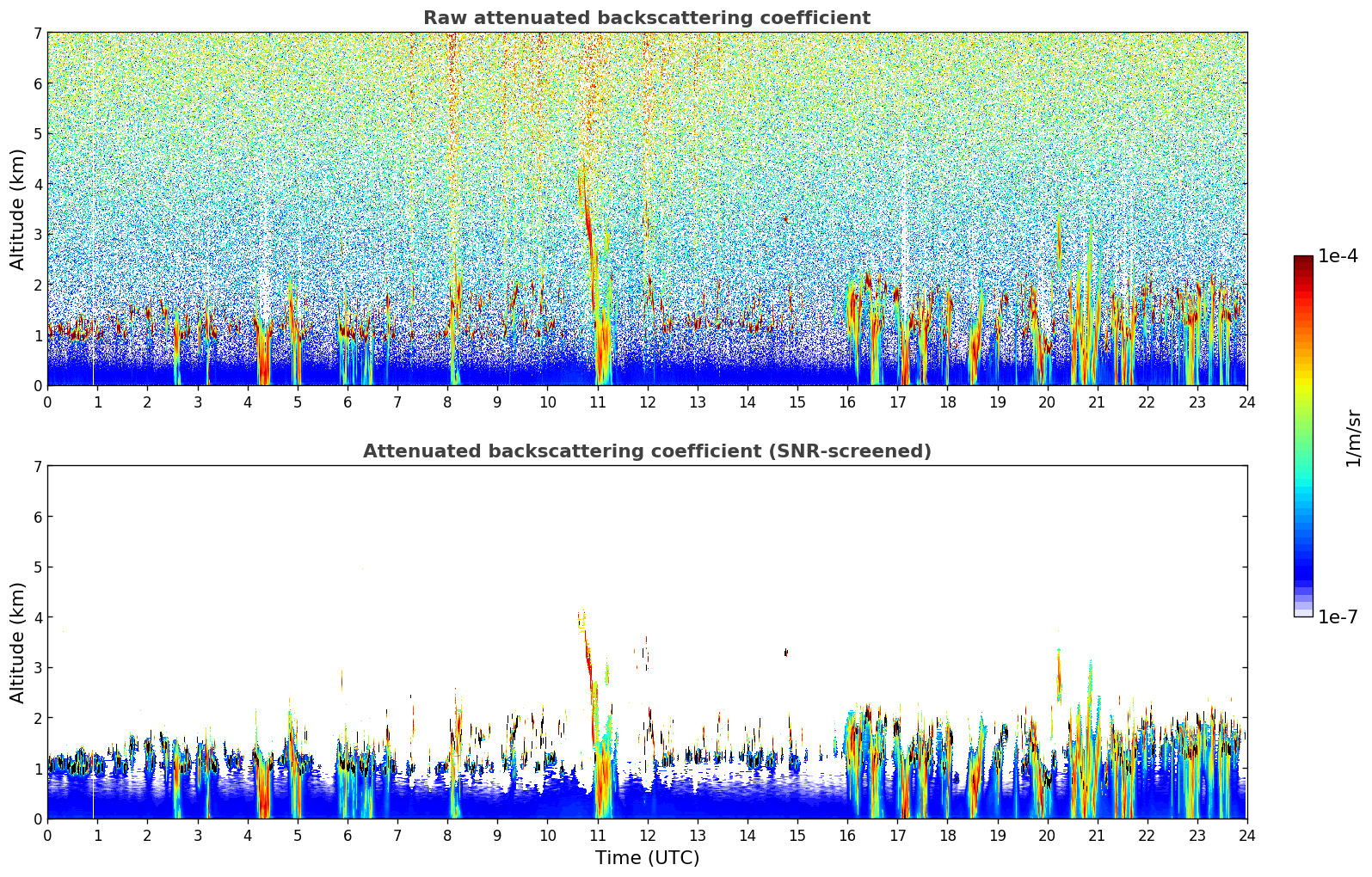
Task: Click the '1e-7' colorbar minimum label
Action: click(1338, 616)
